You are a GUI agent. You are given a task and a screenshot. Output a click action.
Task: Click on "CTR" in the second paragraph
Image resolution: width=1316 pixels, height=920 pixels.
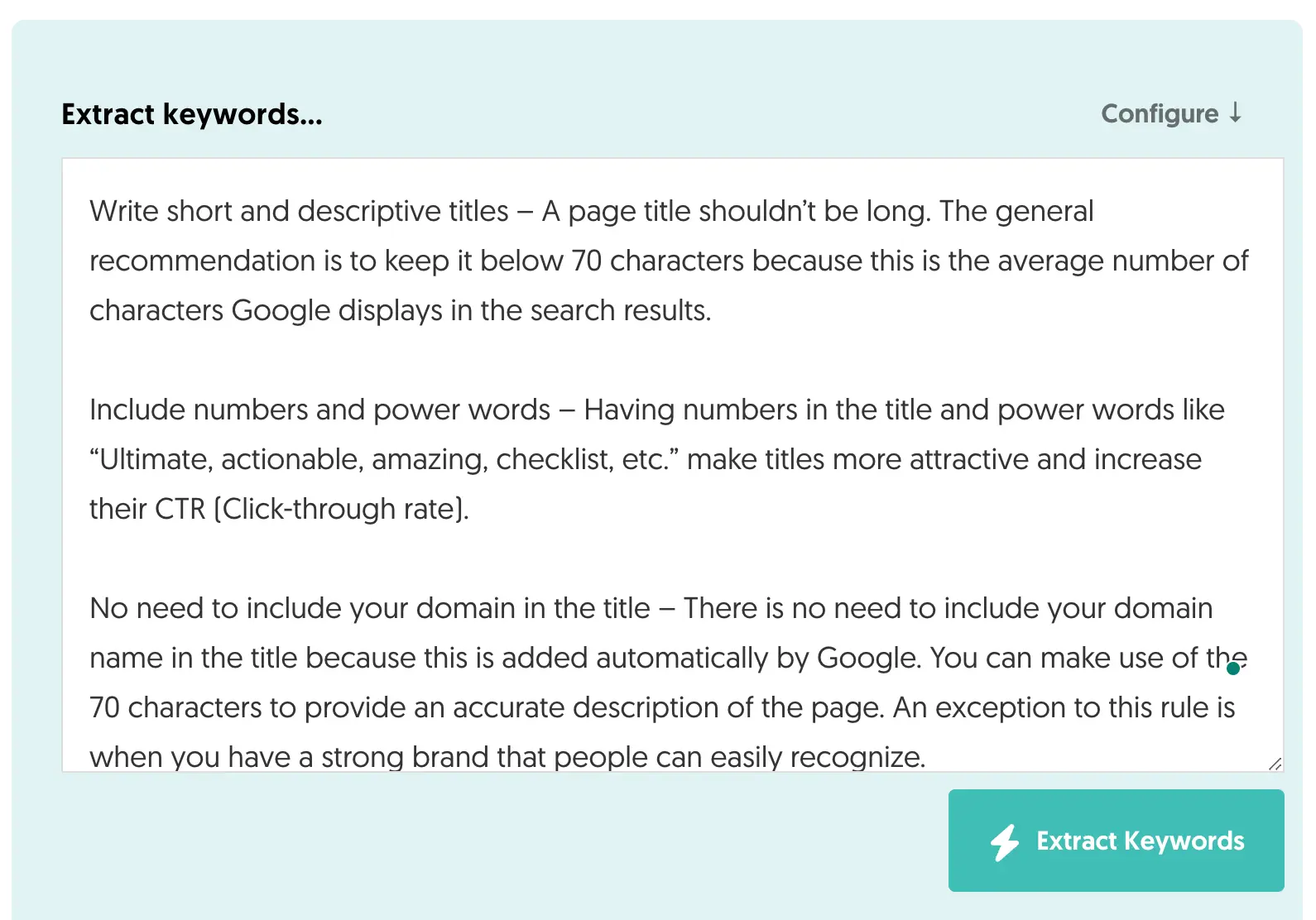point(180,510)
